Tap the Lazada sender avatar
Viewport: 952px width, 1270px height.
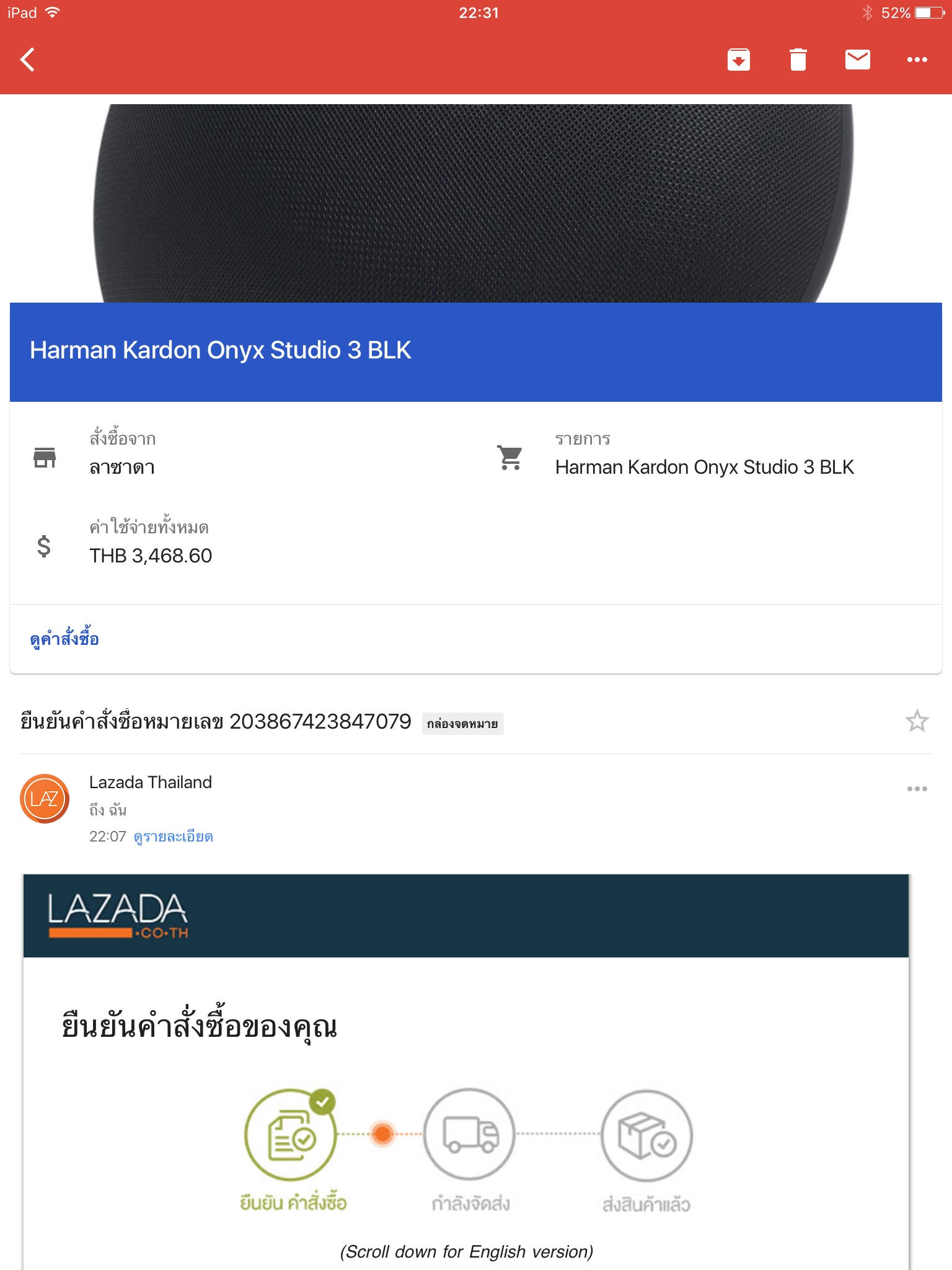tap(45, 799)
